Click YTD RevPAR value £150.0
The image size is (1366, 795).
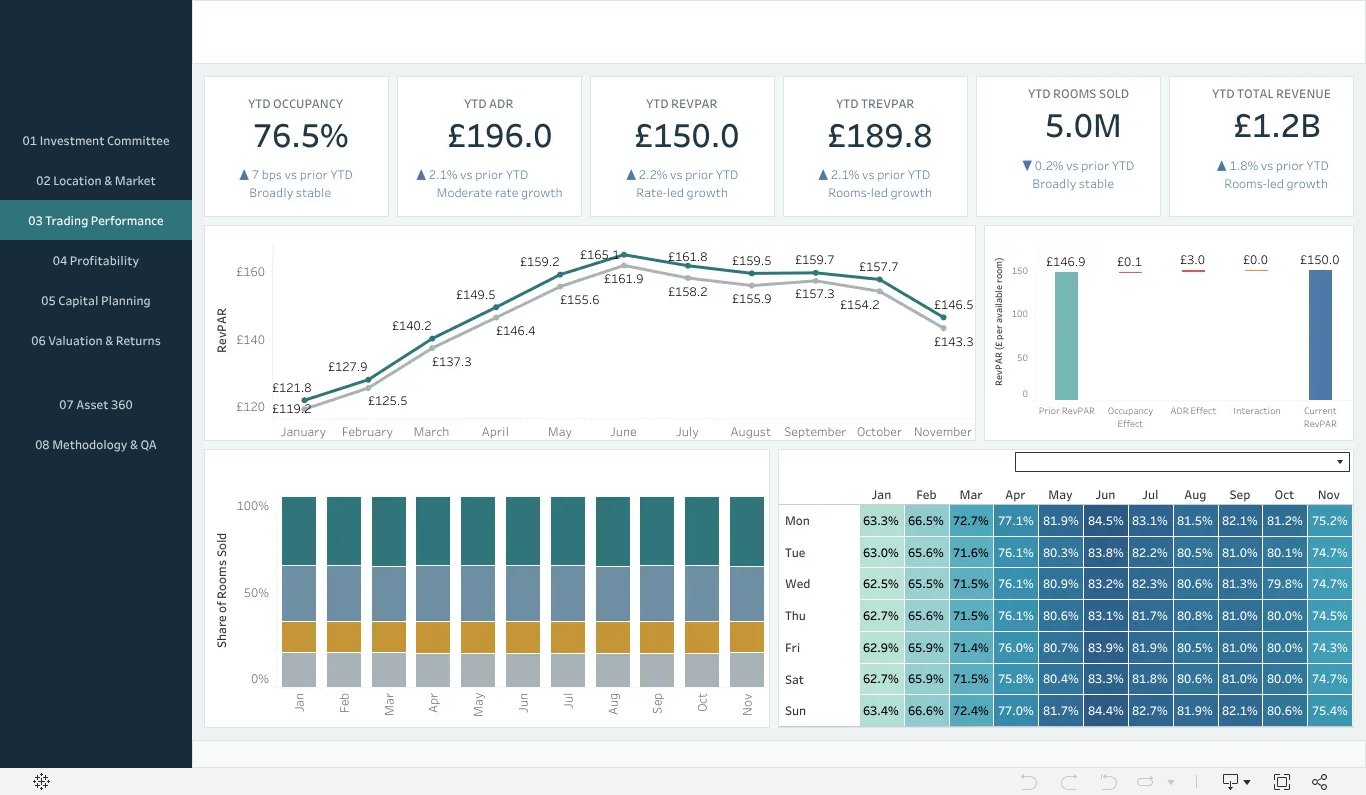pos(687,136)
